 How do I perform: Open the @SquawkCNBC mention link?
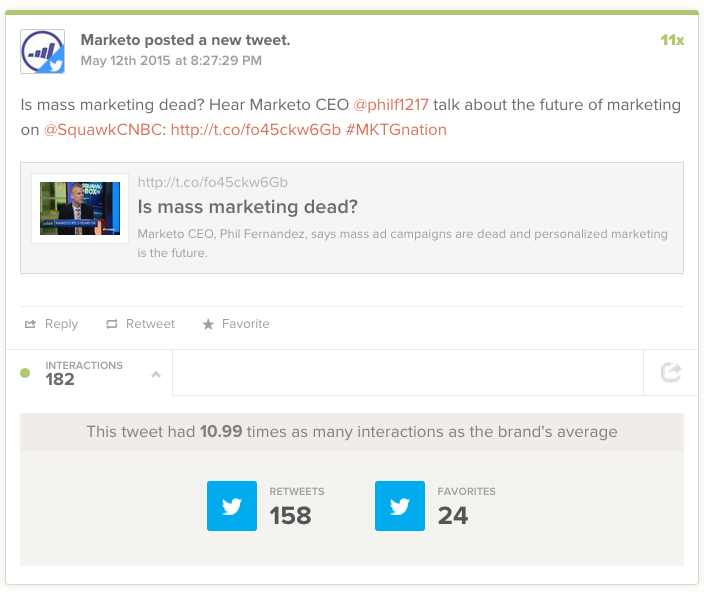click(x=104, y=130)
